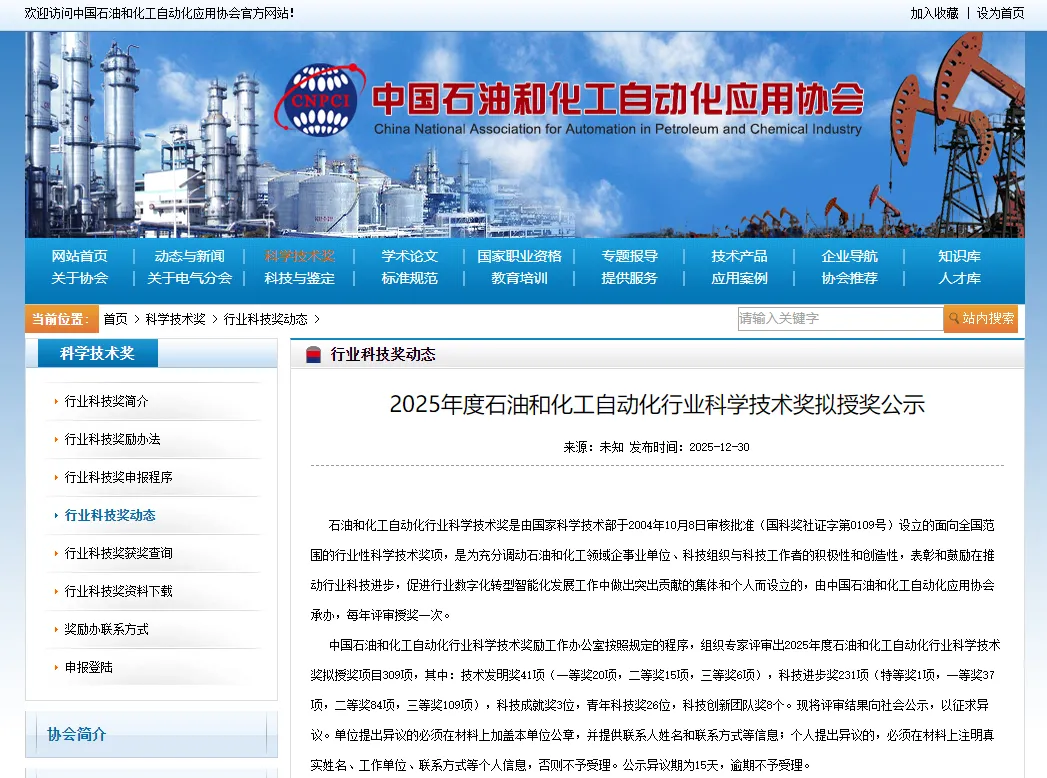The width and height of the screenshot is (1047, 778).
Task: Click the CNPCI globe logo
Action: [320, 100]
